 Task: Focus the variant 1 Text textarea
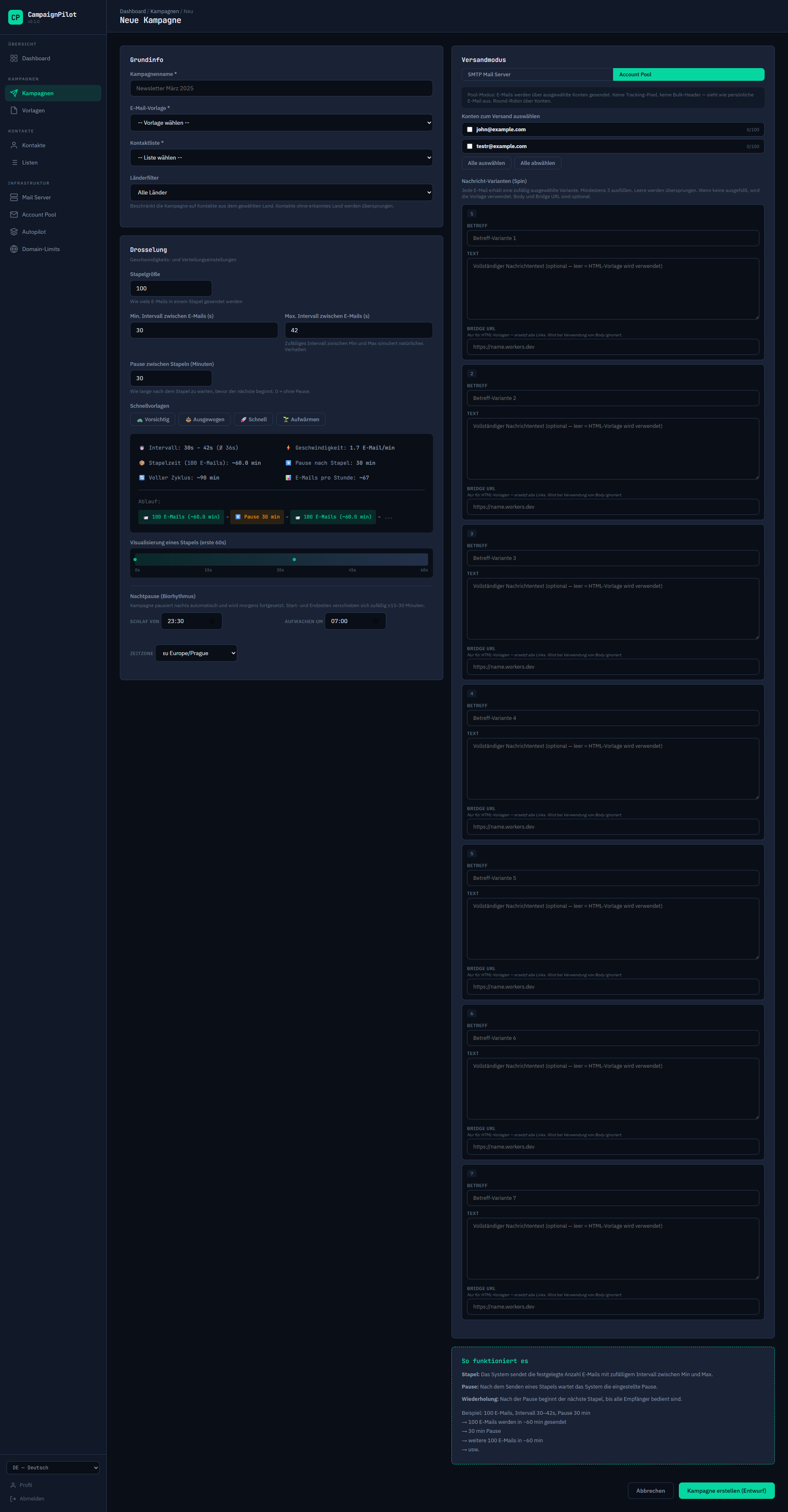612,289
